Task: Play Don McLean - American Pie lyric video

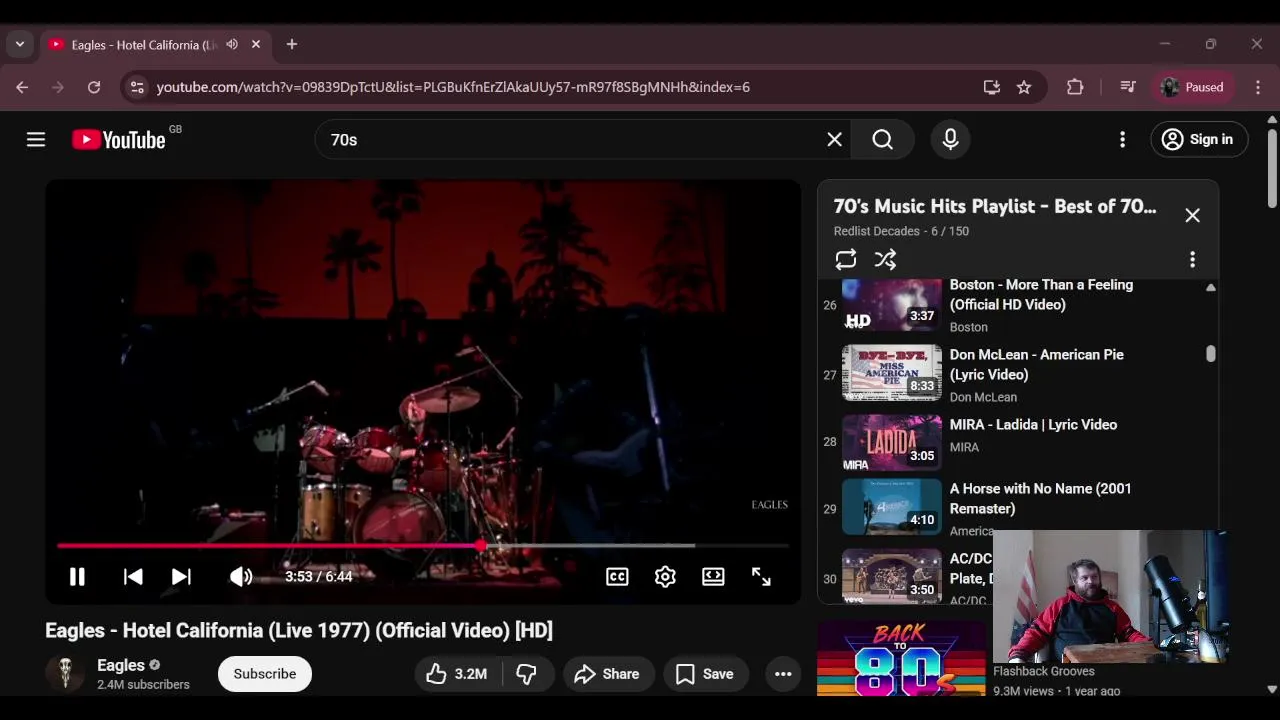Action: [x=1036, y=364]
